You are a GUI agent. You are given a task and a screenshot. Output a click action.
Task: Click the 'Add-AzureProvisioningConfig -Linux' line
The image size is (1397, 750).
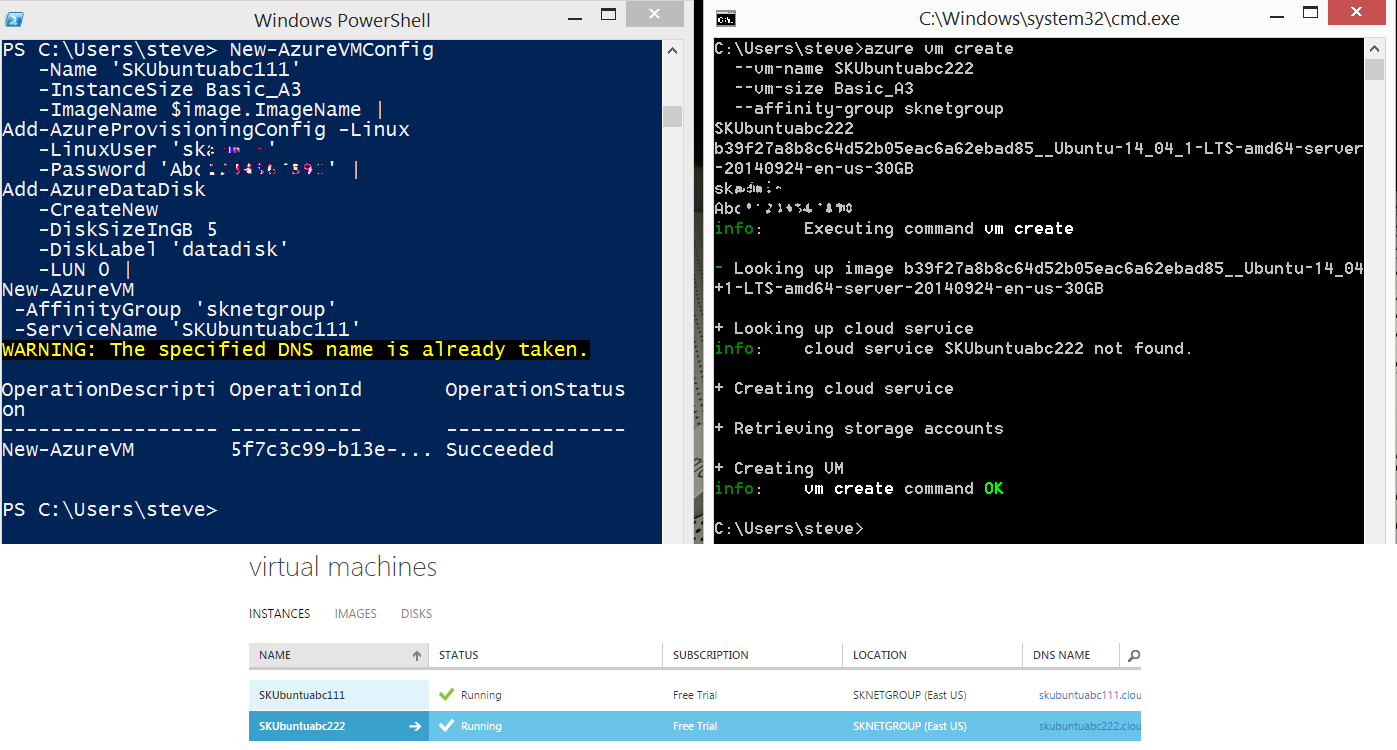click(206, 130)
